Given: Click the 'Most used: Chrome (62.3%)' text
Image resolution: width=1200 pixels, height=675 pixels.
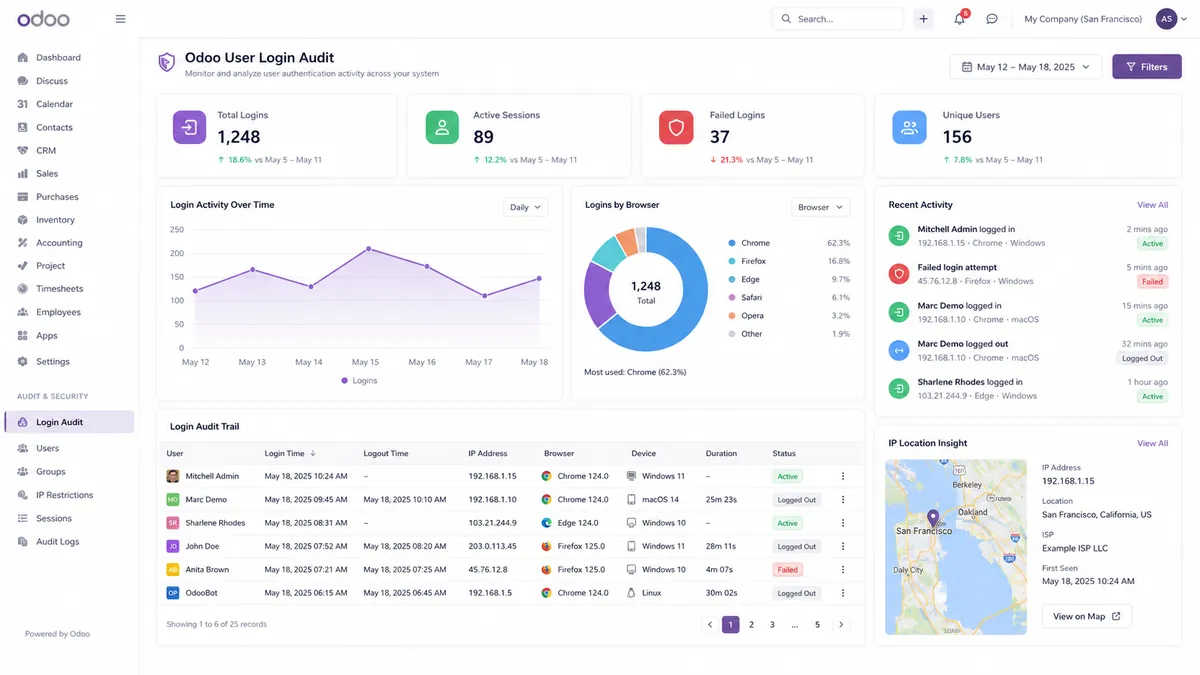Looking at the screenshot, I should click(x=635, y=372).
